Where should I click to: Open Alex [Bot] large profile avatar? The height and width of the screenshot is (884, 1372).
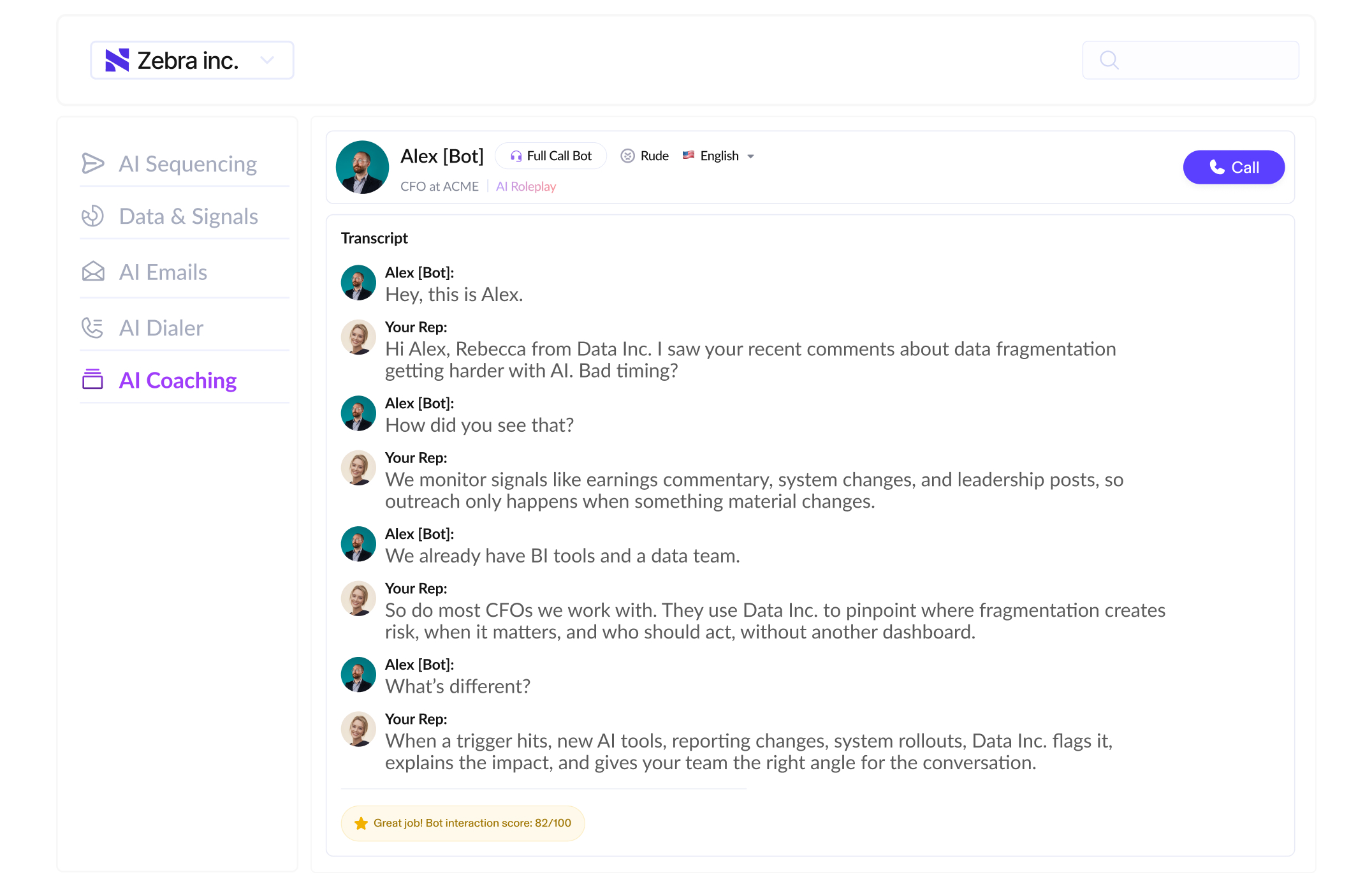[x=363, y=167]
